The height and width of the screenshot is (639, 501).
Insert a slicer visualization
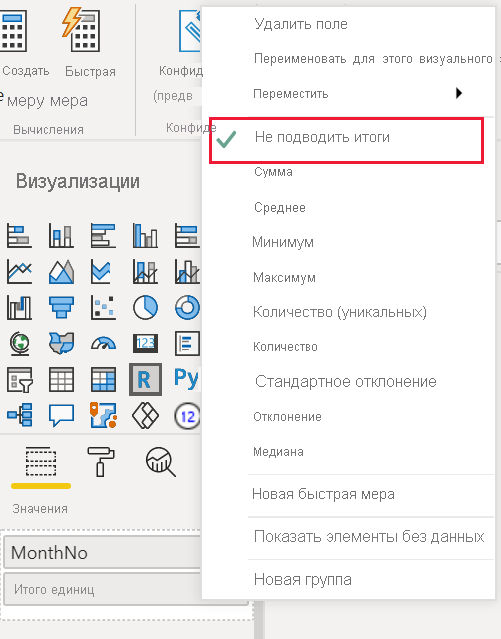[20, 380]
